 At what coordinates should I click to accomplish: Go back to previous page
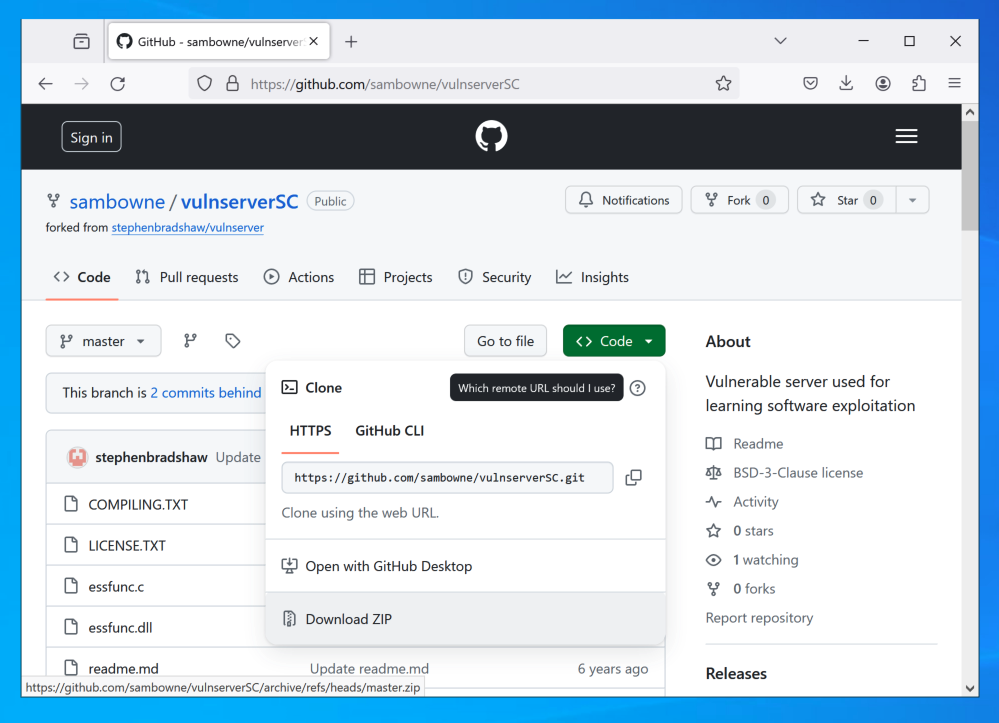coord(45,83)
